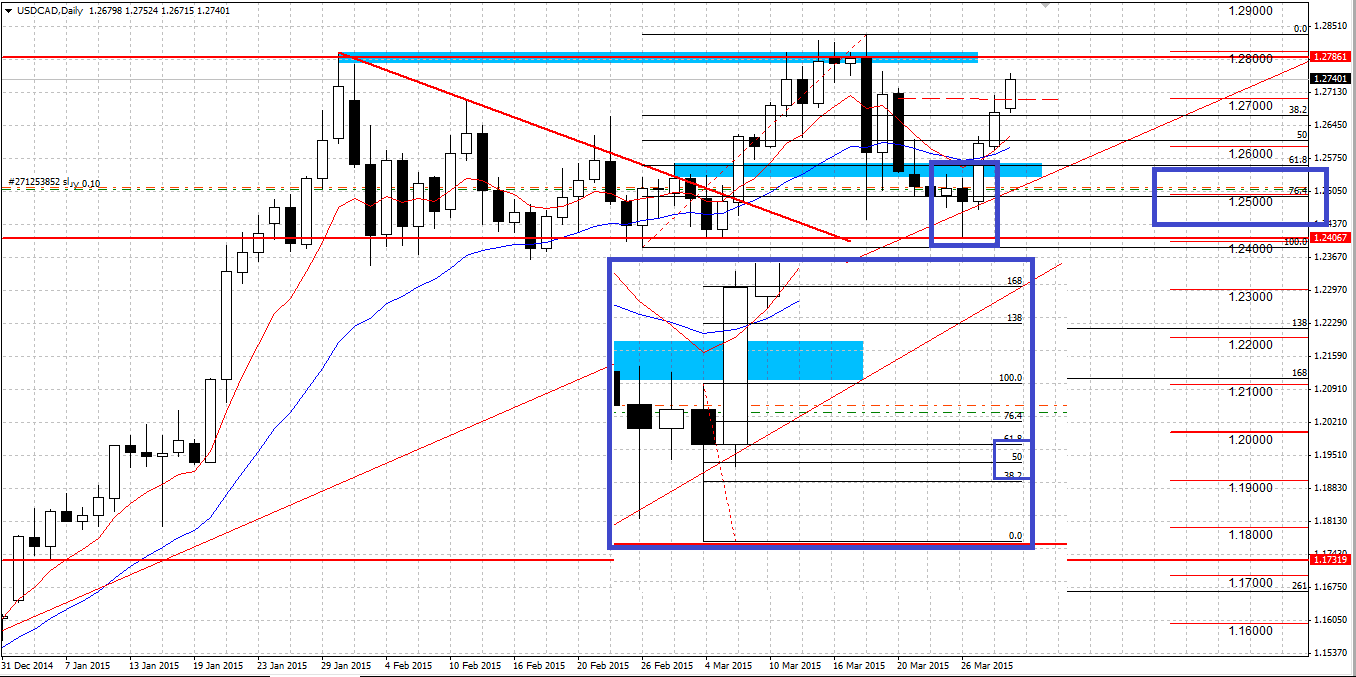Click the red price tag 1.27861

1331,59
